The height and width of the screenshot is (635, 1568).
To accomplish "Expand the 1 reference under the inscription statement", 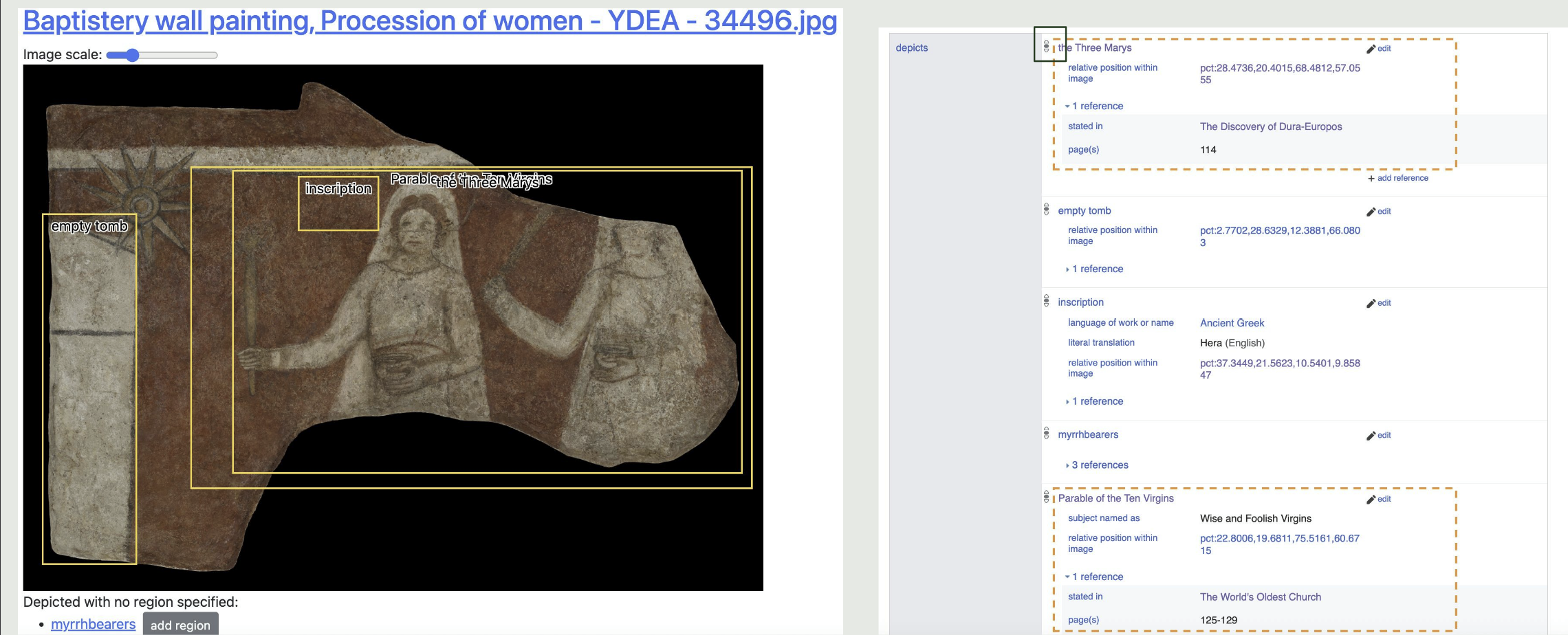I will coord(1096,401).
